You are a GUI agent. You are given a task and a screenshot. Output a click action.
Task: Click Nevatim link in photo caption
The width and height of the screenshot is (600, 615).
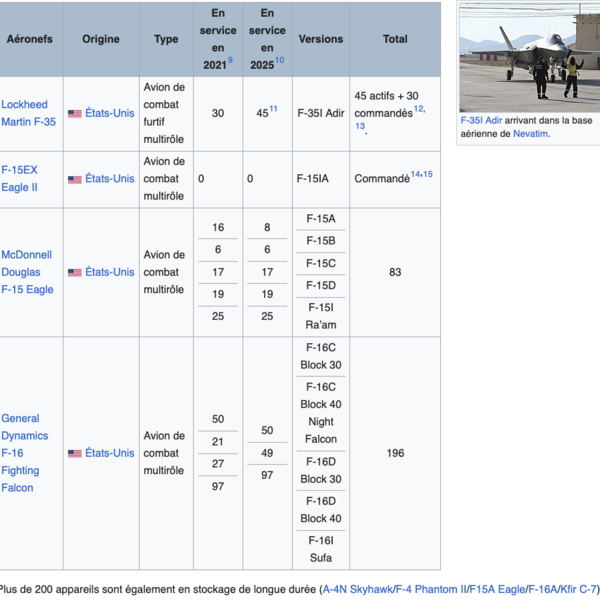point(530,134)
